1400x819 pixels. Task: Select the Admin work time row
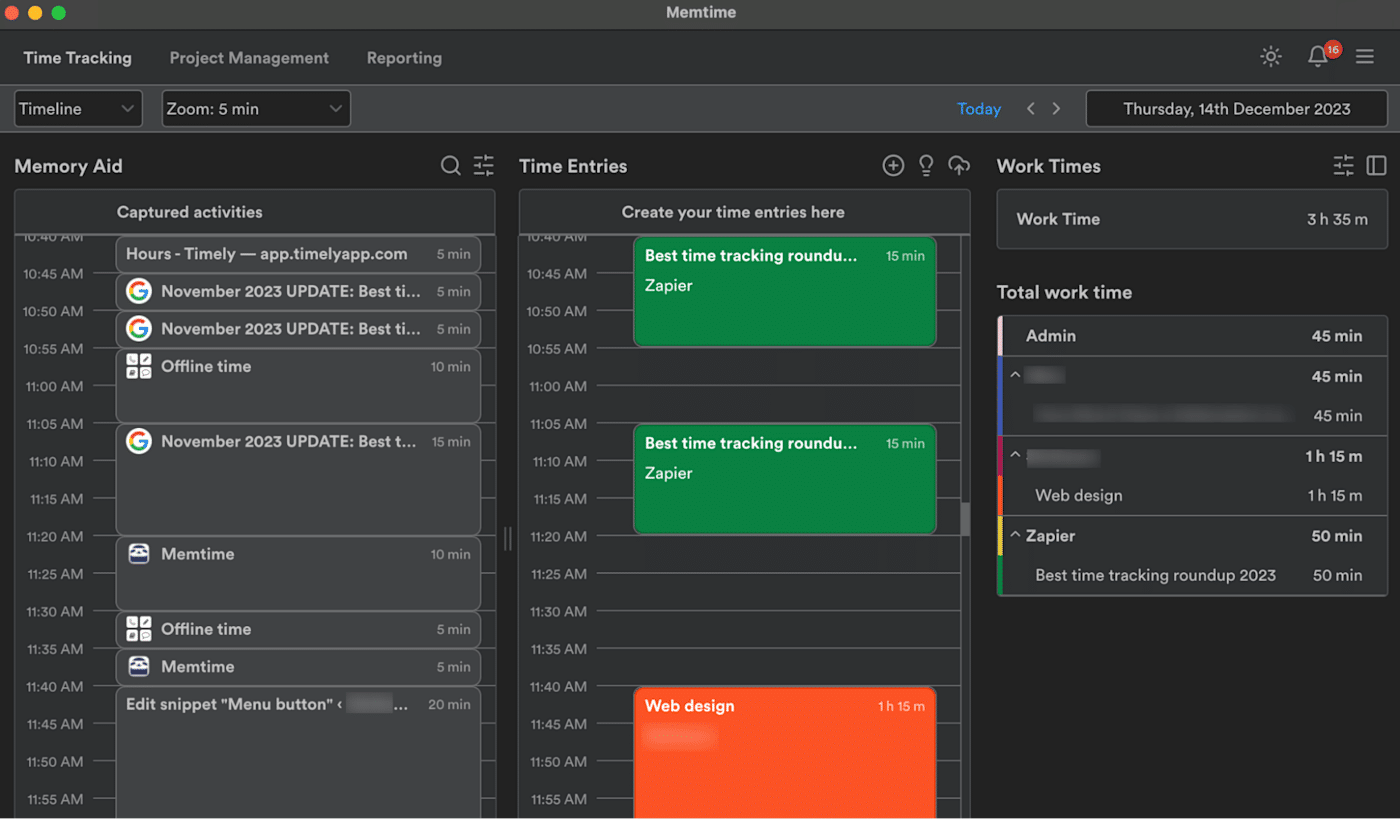[x=1192, y=336]
